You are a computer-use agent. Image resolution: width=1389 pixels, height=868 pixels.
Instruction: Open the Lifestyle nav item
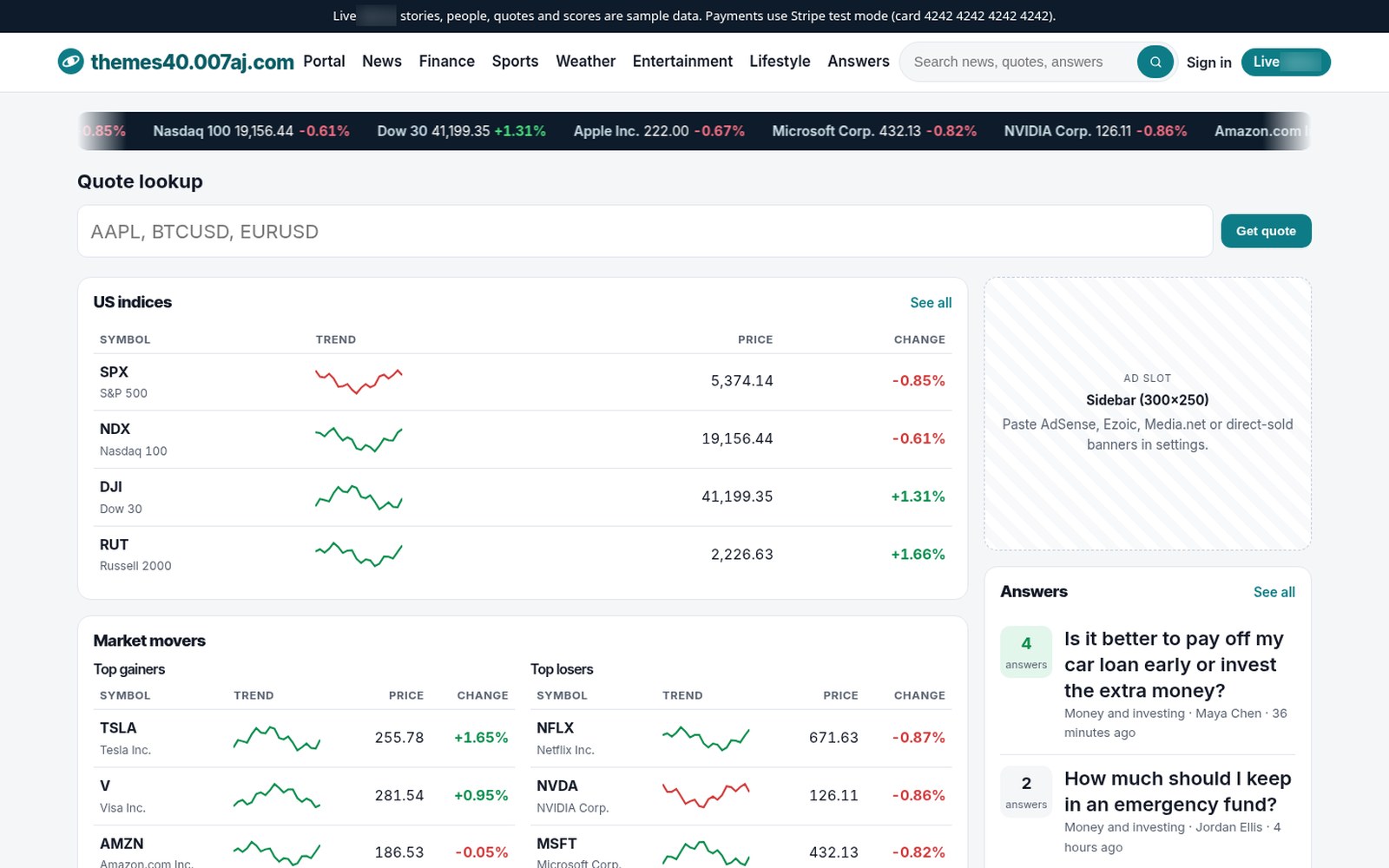pos(780,62)
